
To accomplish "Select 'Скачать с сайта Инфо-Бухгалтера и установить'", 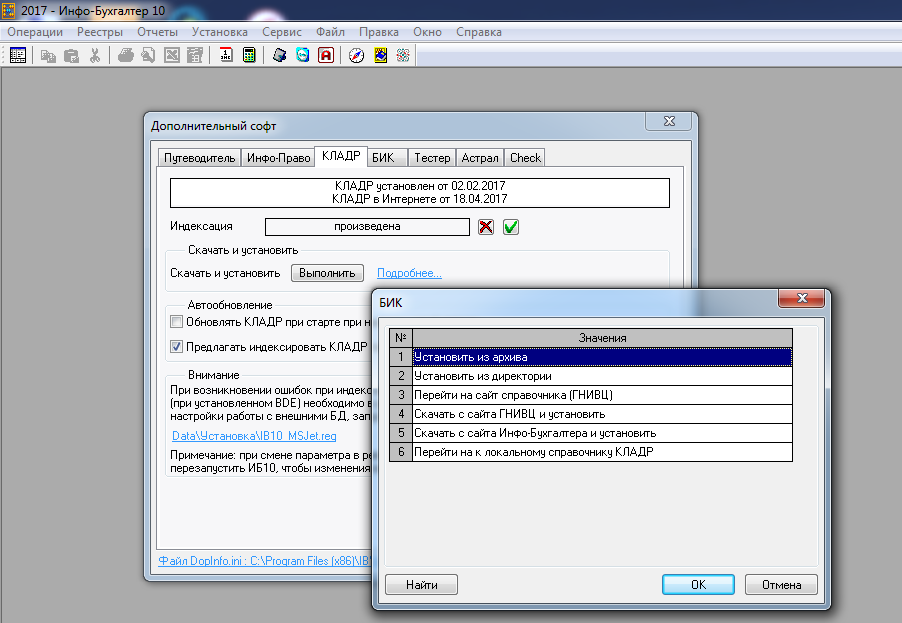I will [602, 433].
